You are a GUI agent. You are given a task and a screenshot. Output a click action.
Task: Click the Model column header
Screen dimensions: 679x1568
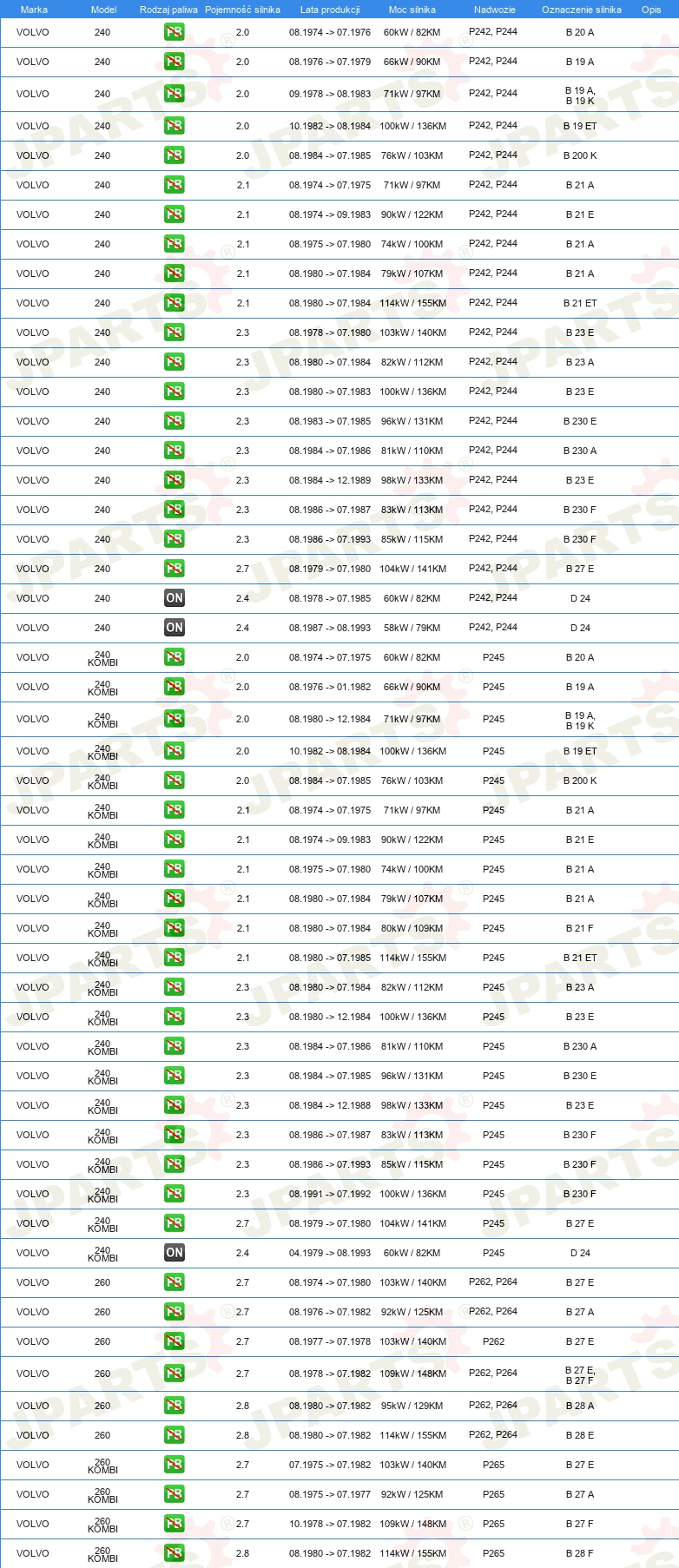[103, 10]
